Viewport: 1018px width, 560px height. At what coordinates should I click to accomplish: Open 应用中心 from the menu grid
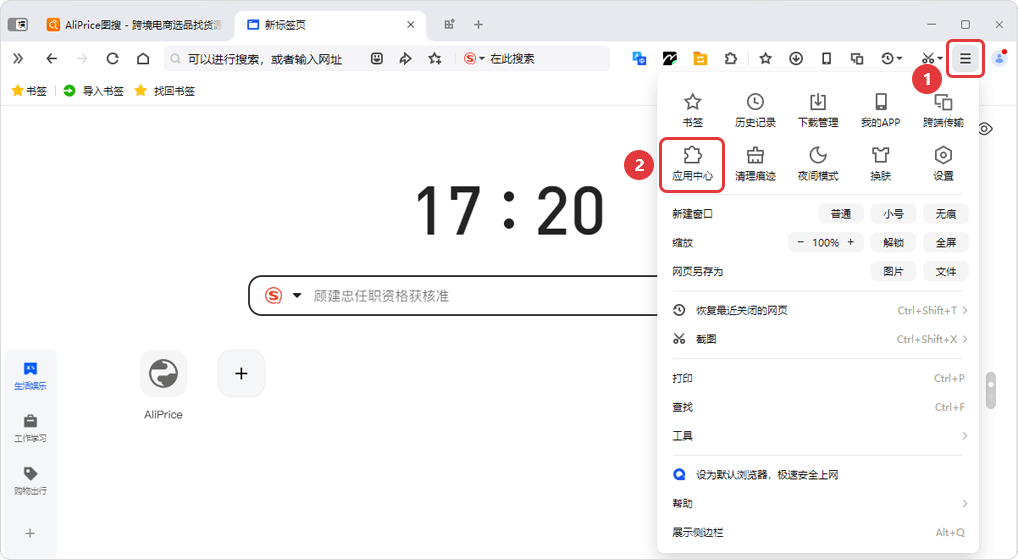pyautogui.click(x=692, y=164)
